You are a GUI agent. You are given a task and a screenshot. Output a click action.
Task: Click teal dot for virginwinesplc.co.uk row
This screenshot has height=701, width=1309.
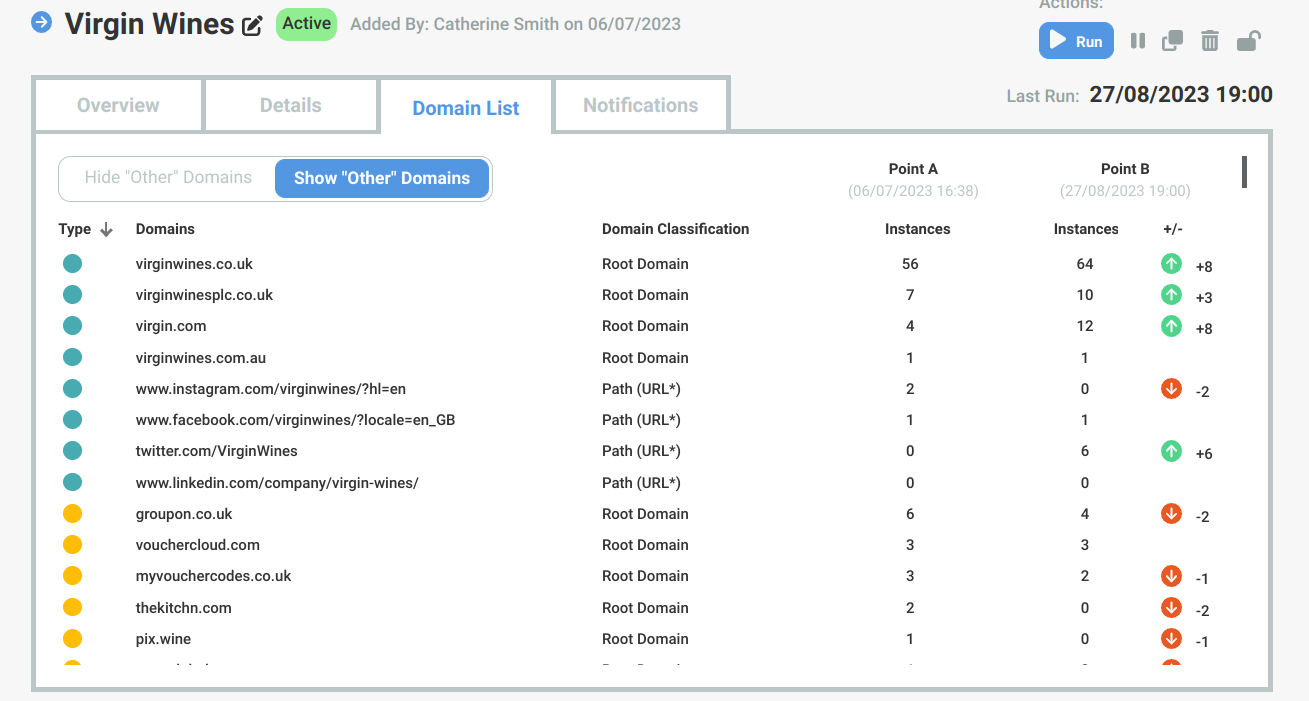point(72,295)
